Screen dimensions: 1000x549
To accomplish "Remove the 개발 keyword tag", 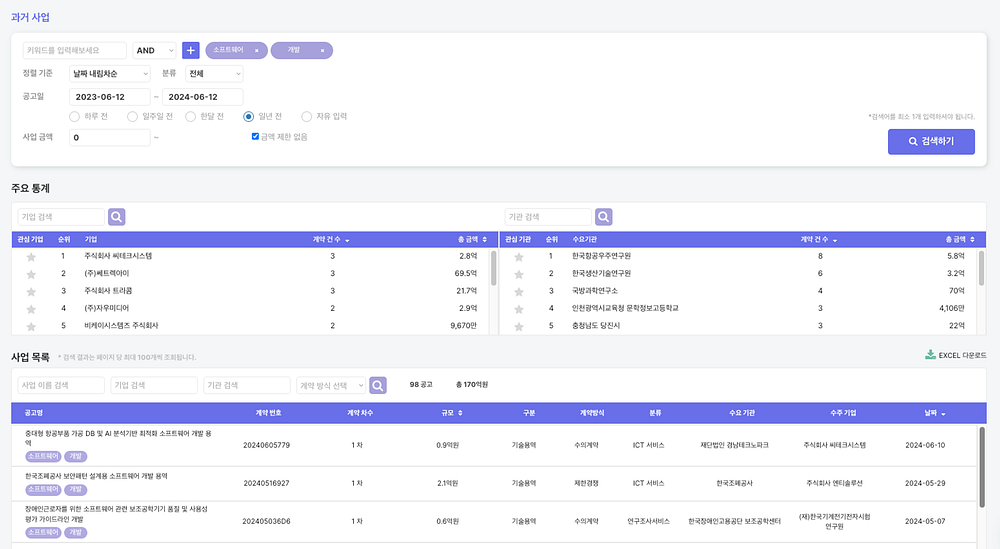I will tap(322, 50).
